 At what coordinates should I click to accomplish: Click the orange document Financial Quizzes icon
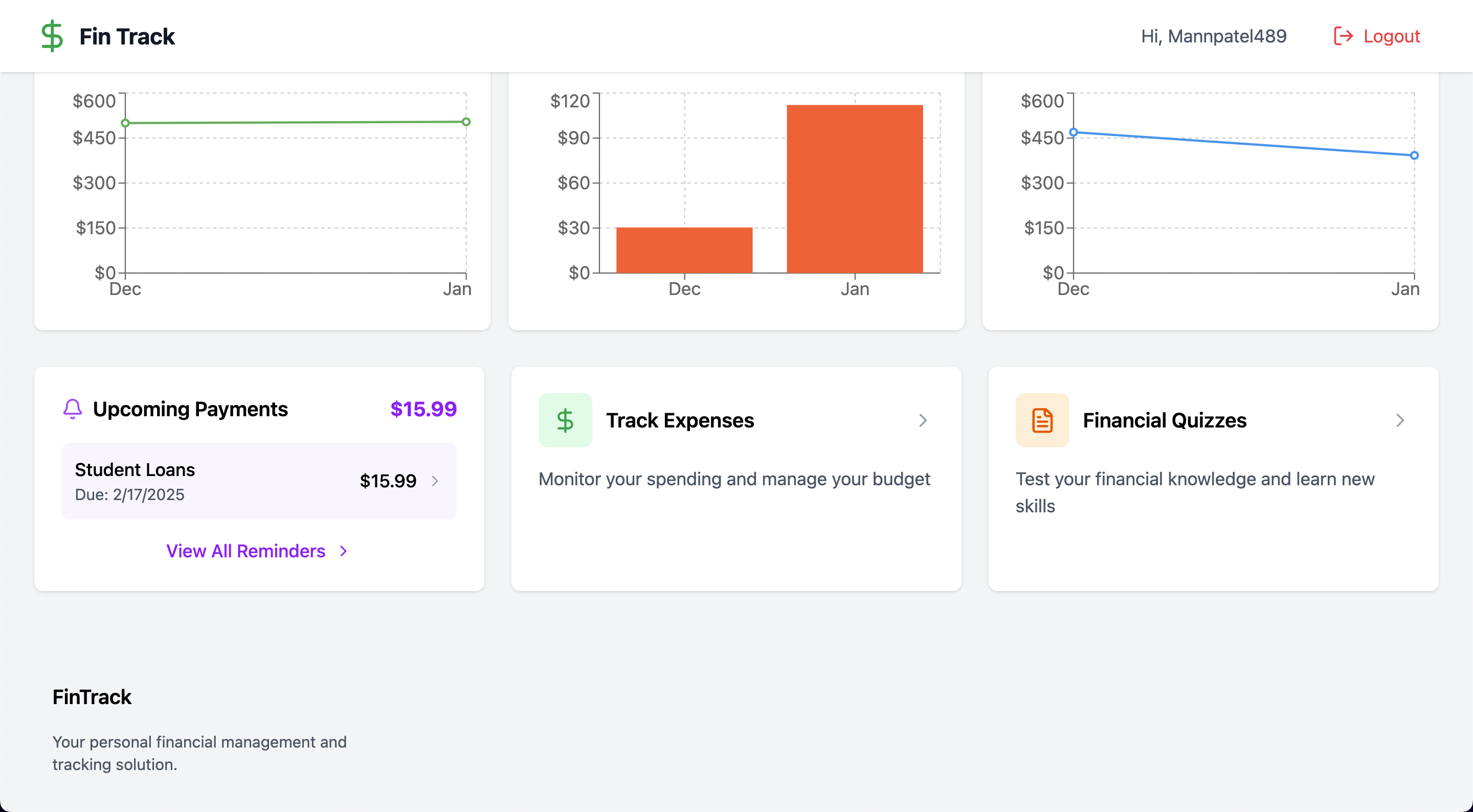[1042, 420]
